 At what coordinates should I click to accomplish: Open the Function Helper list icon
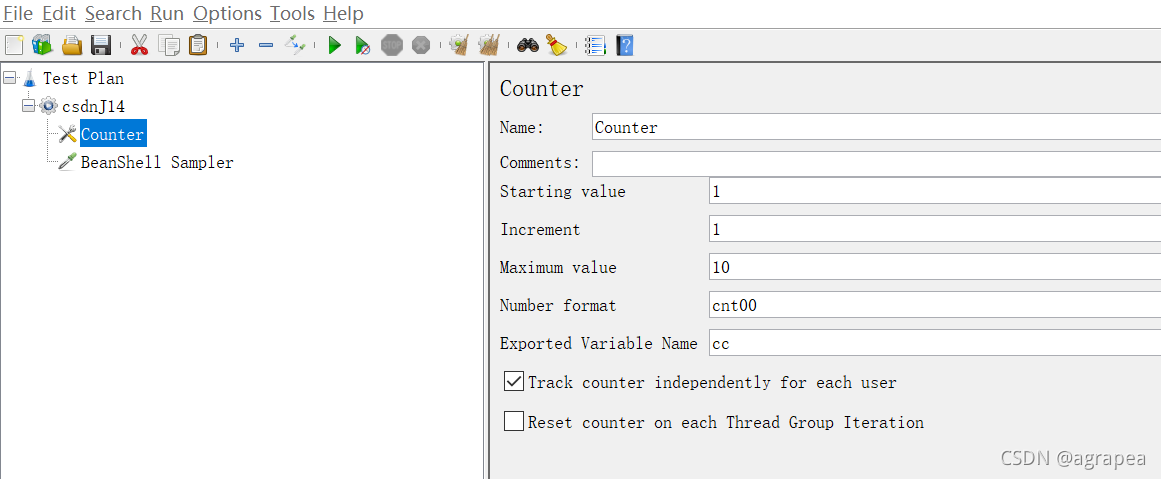[x=595, y=46]
